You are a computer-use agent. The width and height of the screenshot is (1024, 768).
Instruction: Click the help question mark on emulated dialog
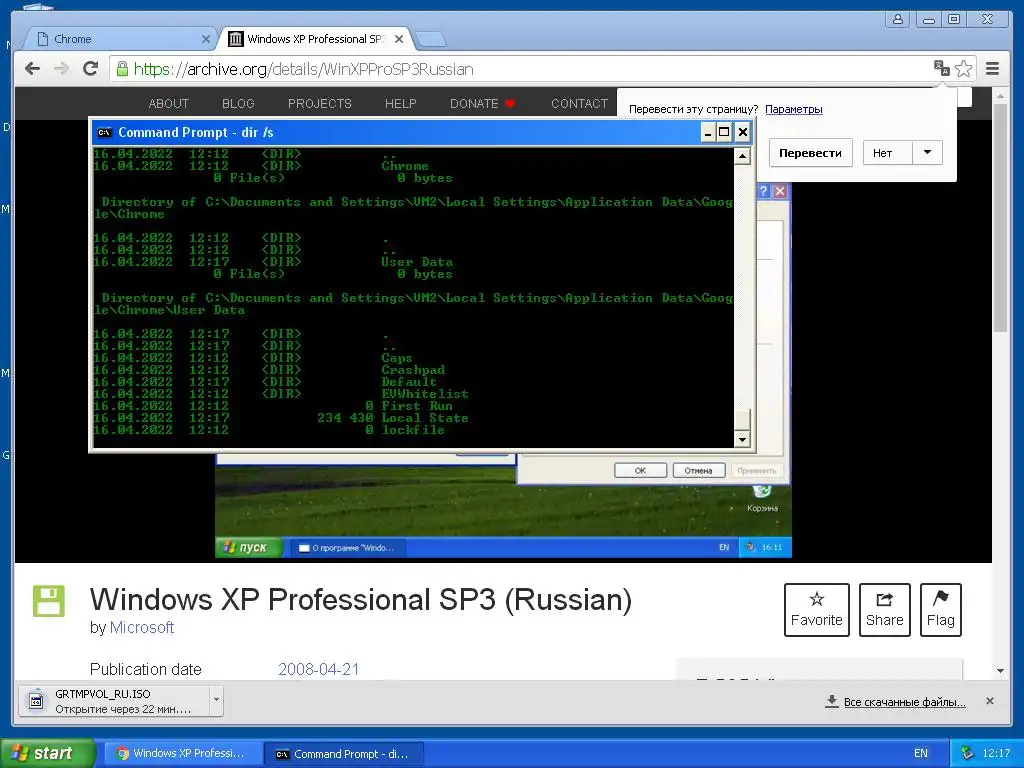[763, 191]
